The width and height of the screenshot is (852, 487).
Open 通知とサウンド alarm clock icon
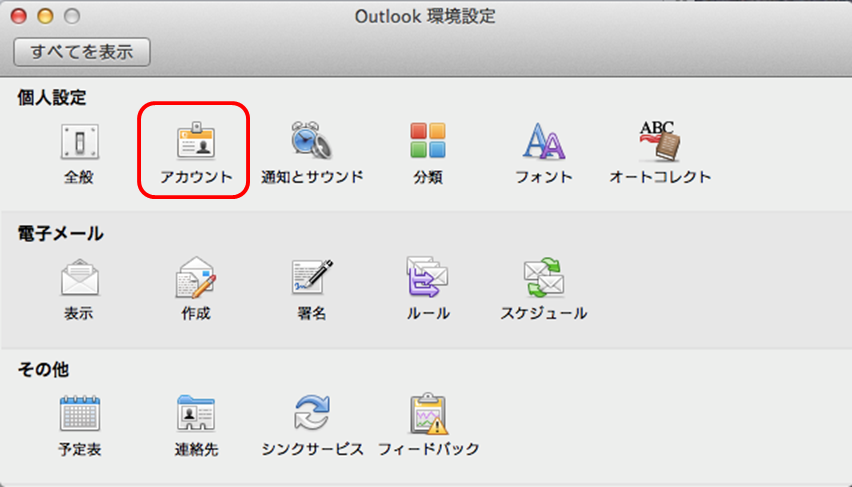point(311,143)
